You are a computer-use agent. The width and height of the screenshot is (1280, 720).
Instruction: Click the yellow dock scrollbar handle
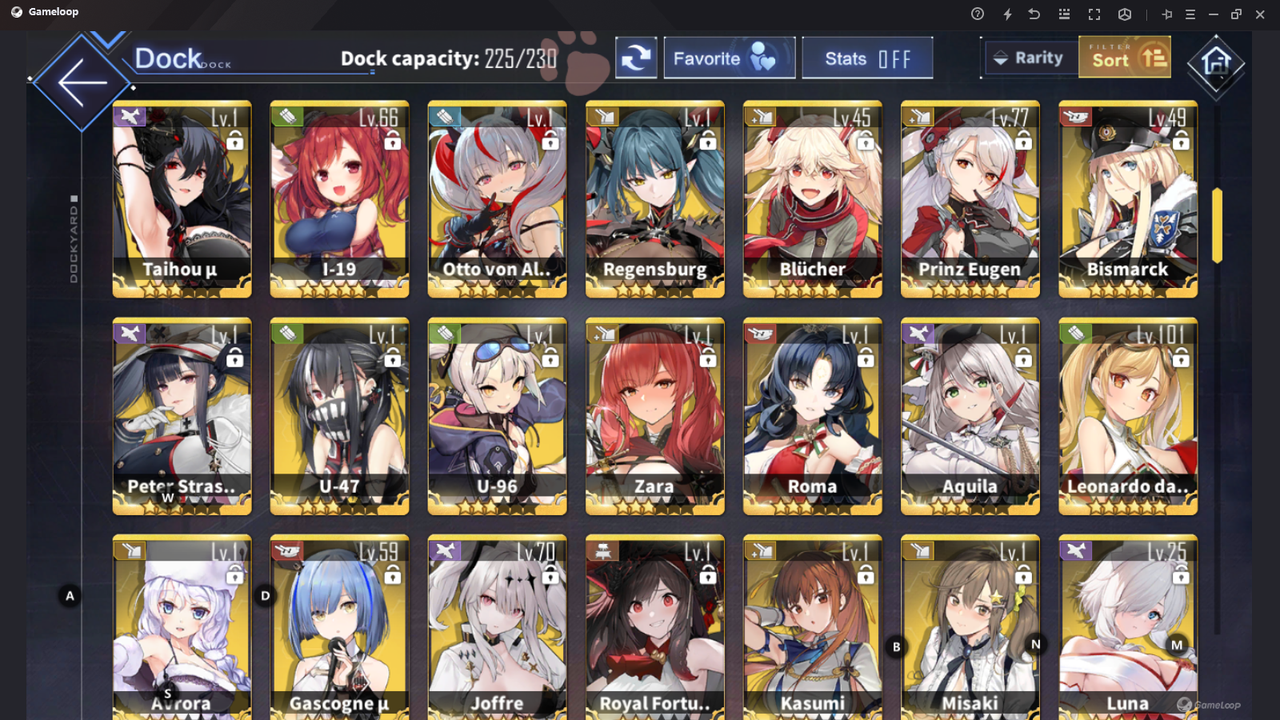[1217, 225]
